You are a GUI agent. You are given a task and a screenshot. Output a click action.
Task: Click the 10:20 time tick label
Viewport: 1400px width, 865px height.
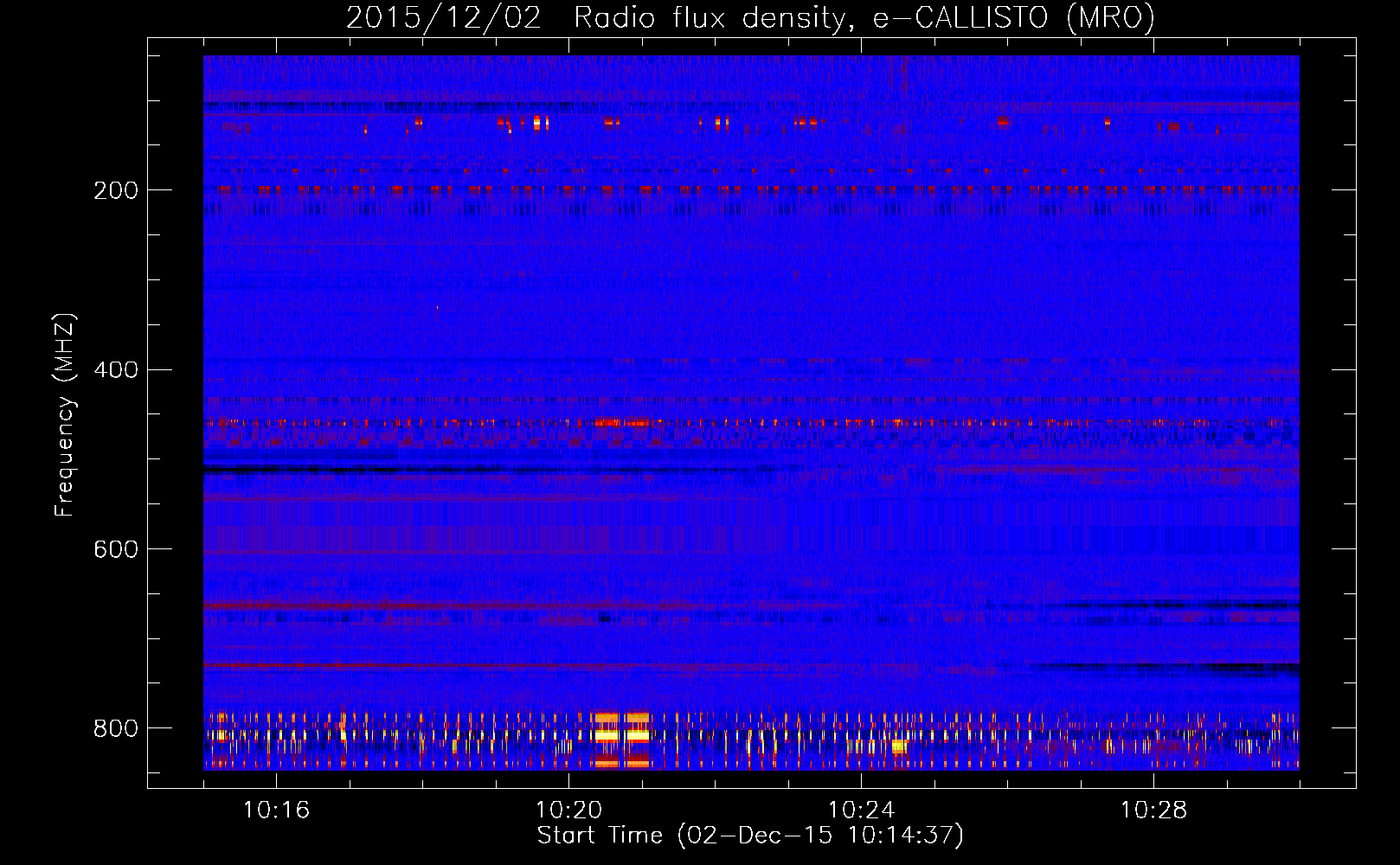pos(568,811)
